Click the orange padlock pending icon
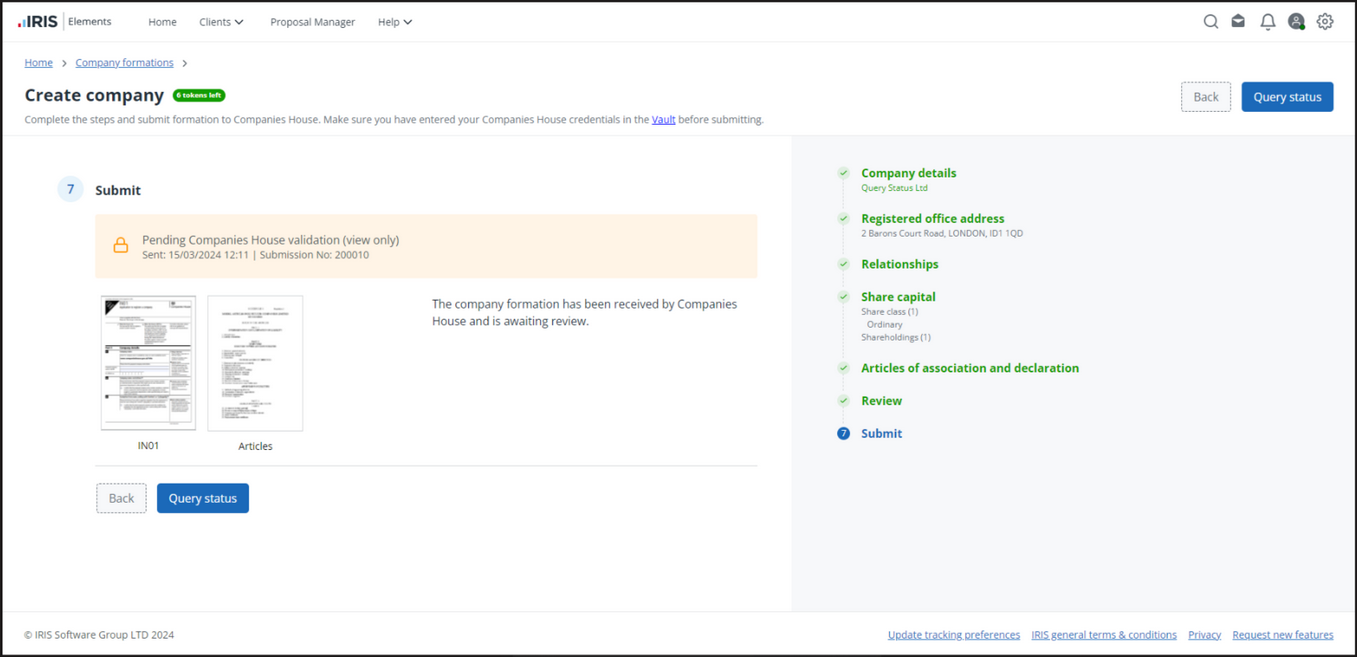 point(120,246)
